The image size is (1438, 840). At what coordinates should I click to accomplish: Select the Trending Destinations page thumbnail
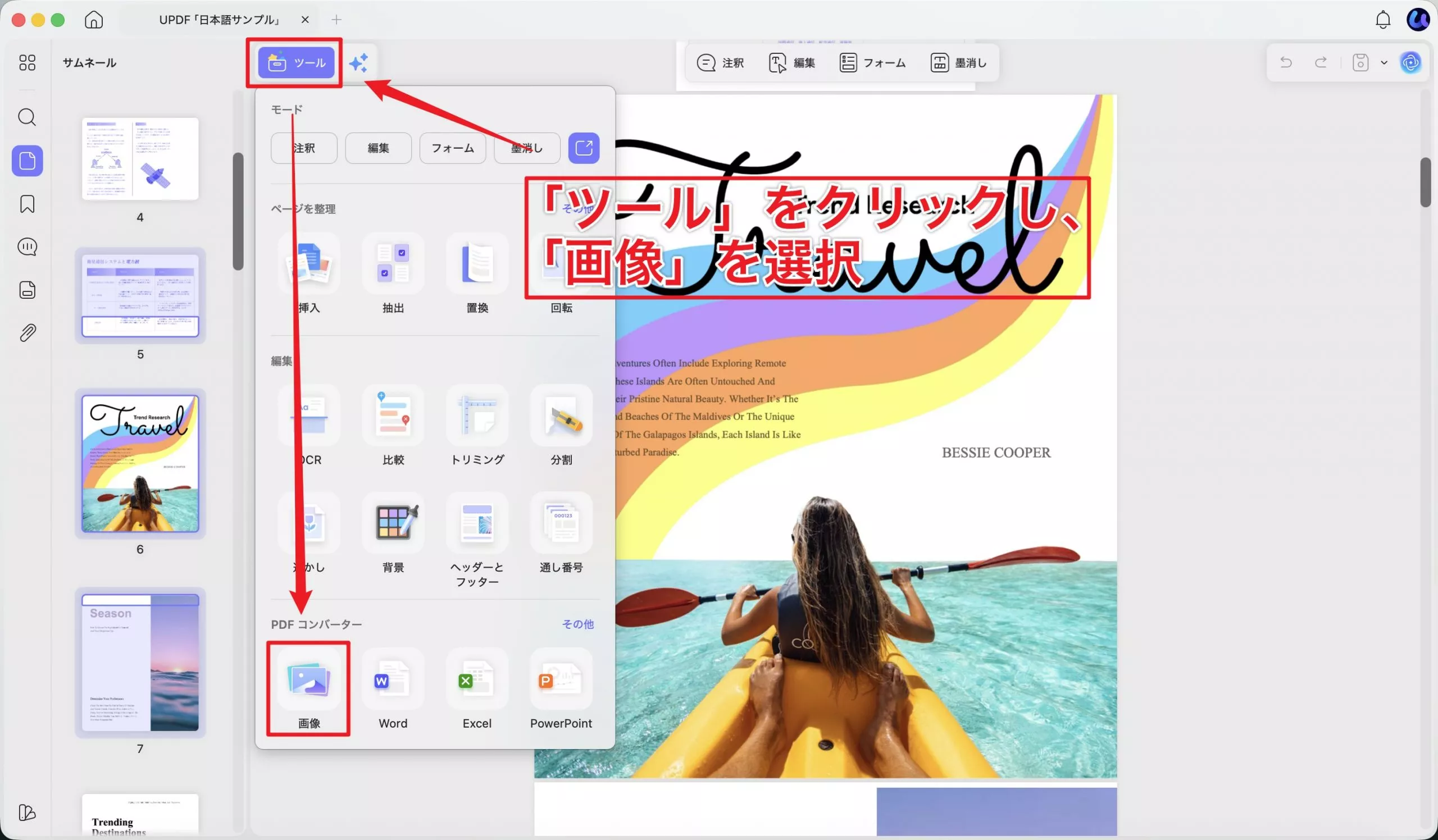(140, 815)
